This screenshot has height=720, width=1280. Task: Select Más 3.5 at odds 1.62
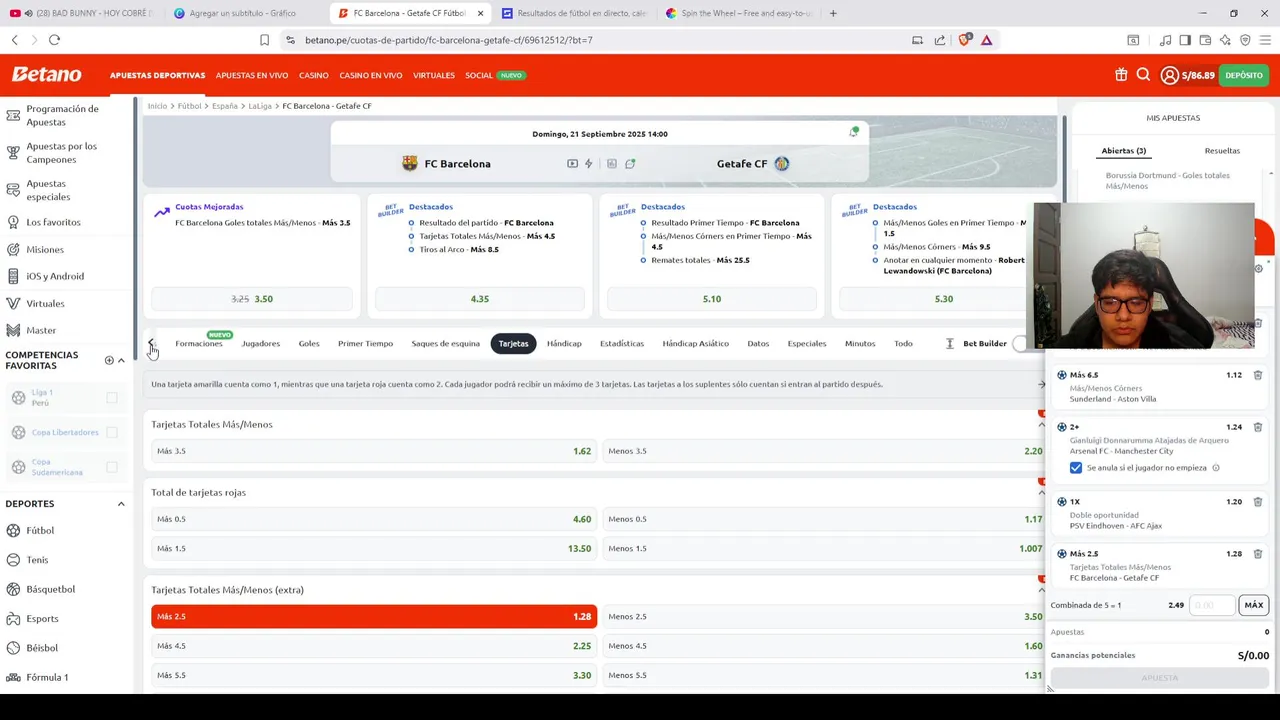[374, 451]
